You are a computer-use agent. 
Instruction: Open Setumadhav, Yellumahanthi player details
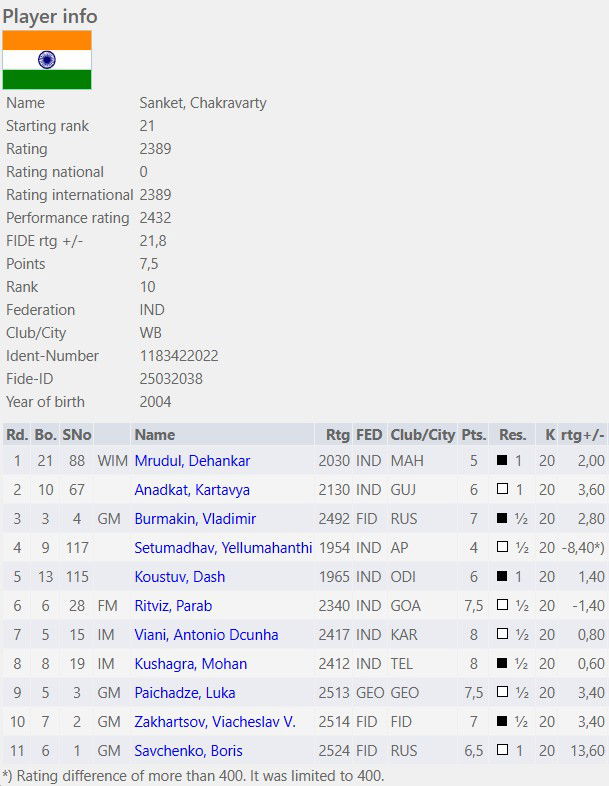pyautogui.click(x=223, y=548)
